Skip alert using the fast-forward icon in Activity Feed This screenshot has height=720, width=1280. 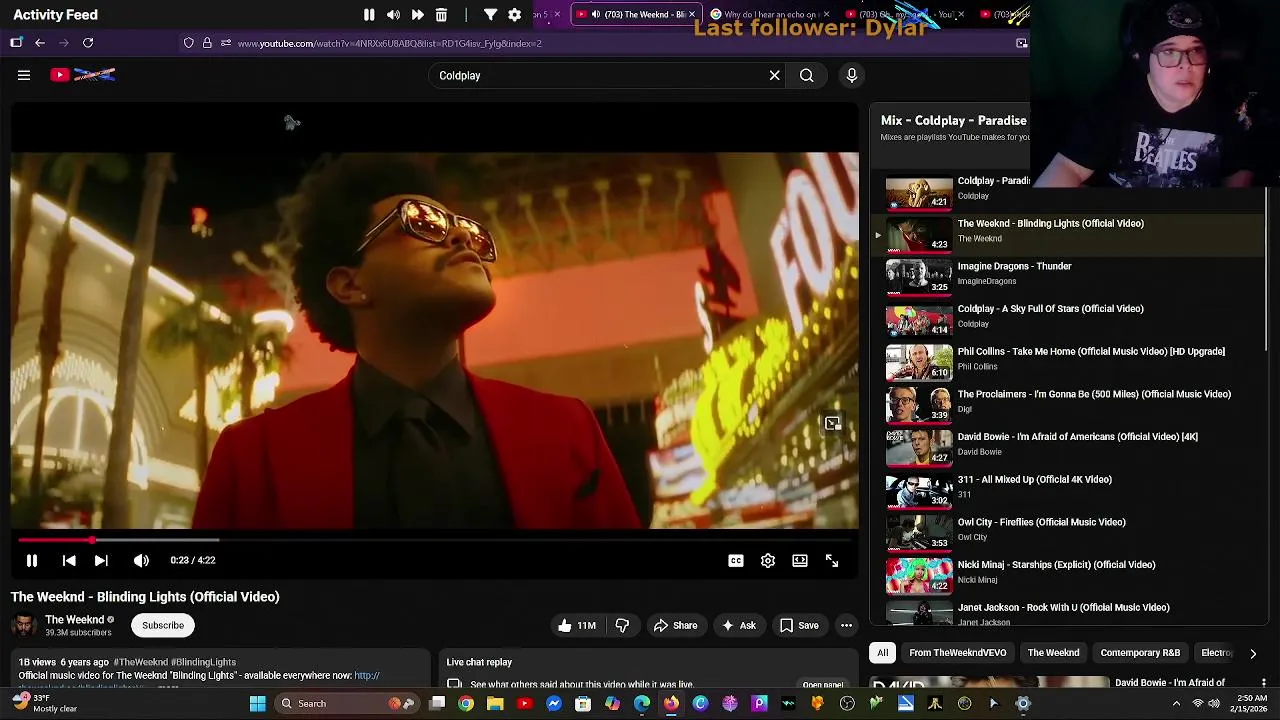pyautogui.click(x=417, y=15)
